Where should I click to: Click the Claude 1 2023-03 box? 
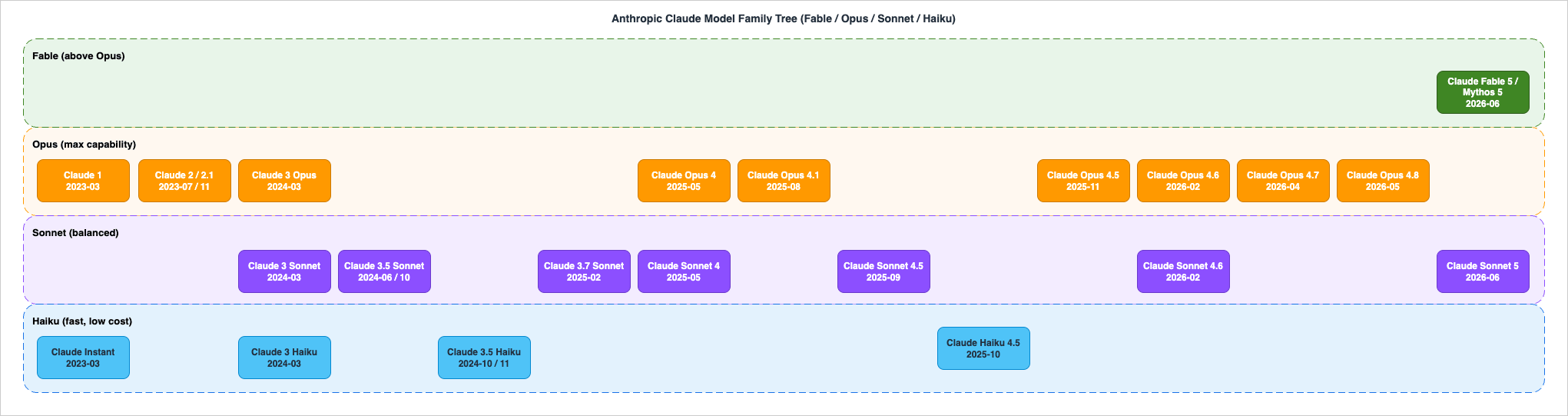pyautogui.click(x=83, y=181)
